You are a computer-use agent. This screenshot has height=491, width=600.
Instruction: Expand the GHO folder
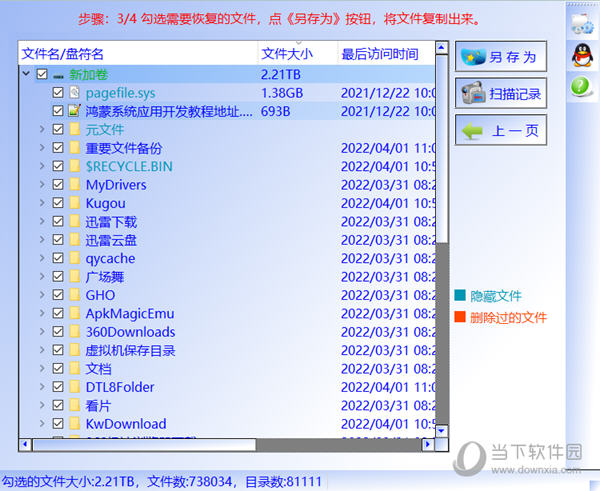click(x=42, y=295)
